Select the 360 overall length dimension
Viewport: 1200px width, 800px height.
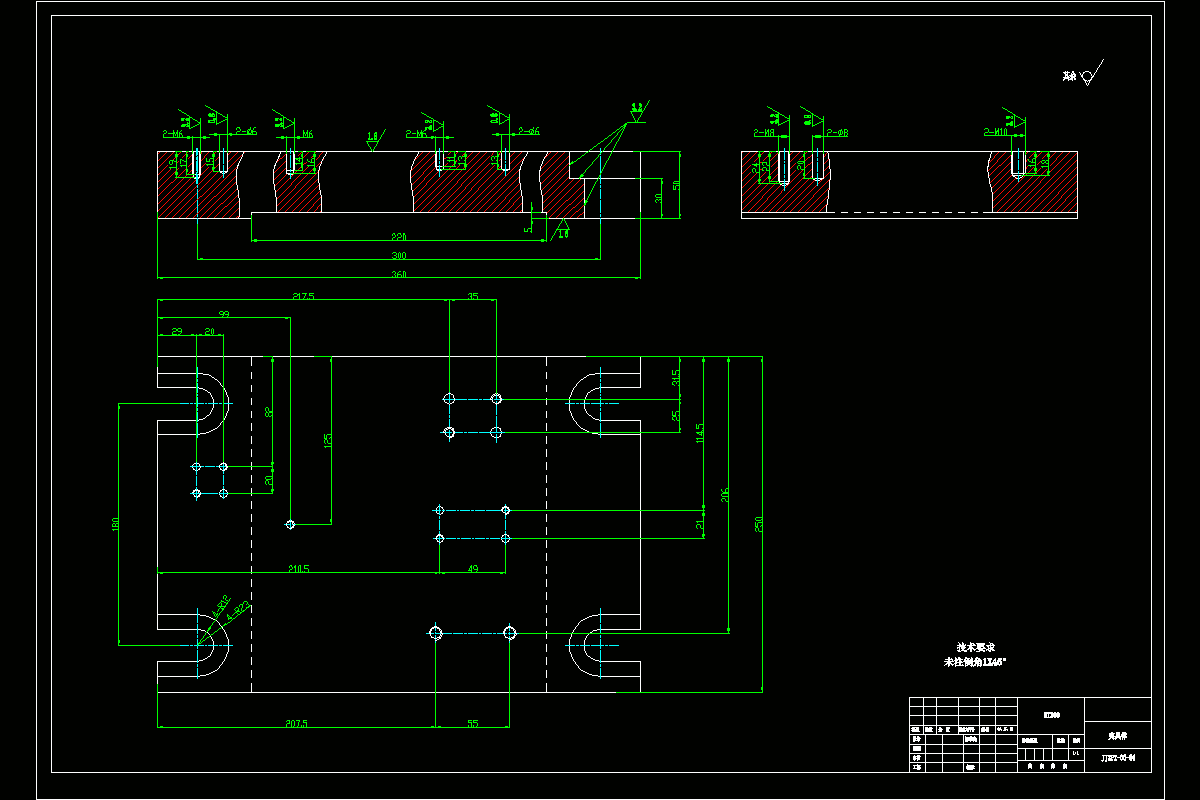click(398, 273)
